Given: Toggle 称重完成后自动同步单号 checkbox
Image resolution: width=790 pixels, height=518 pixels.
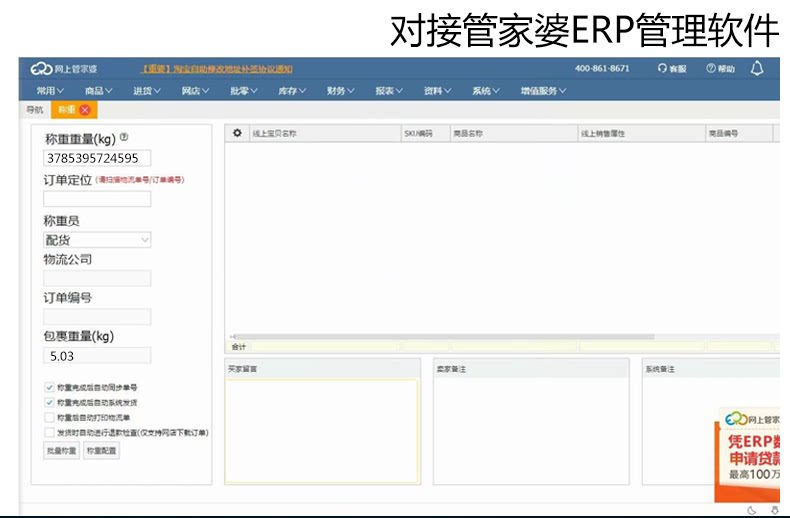Looking at the screenshot, I should (49, 387).
